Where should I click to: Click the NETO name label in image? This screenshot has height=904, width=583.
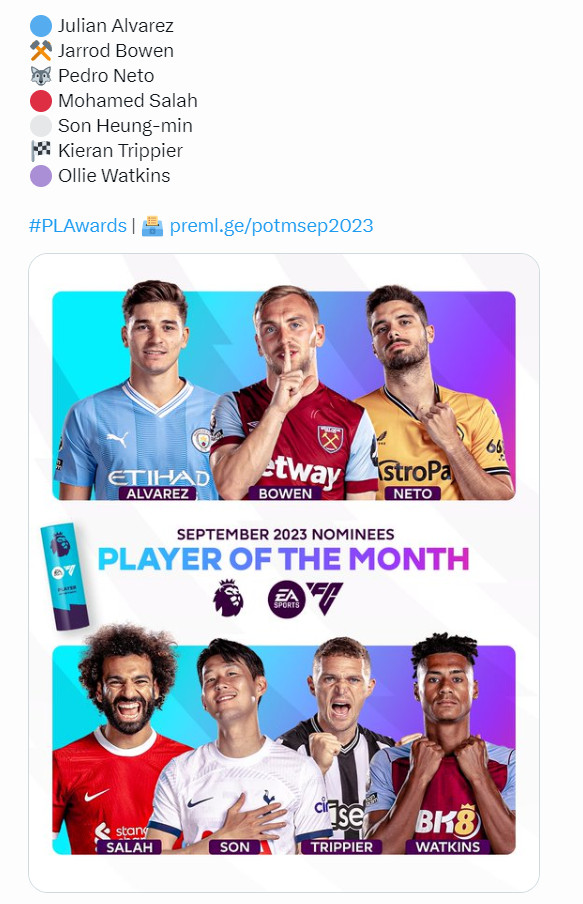tap(412, 494)
